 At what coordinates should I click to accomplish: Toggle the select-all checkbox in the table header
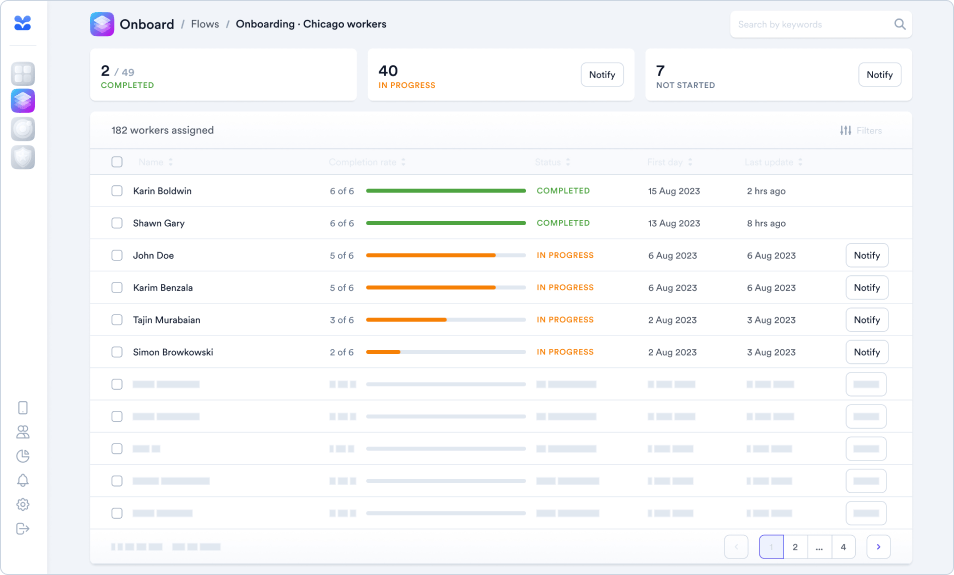[x=117, y=162]
